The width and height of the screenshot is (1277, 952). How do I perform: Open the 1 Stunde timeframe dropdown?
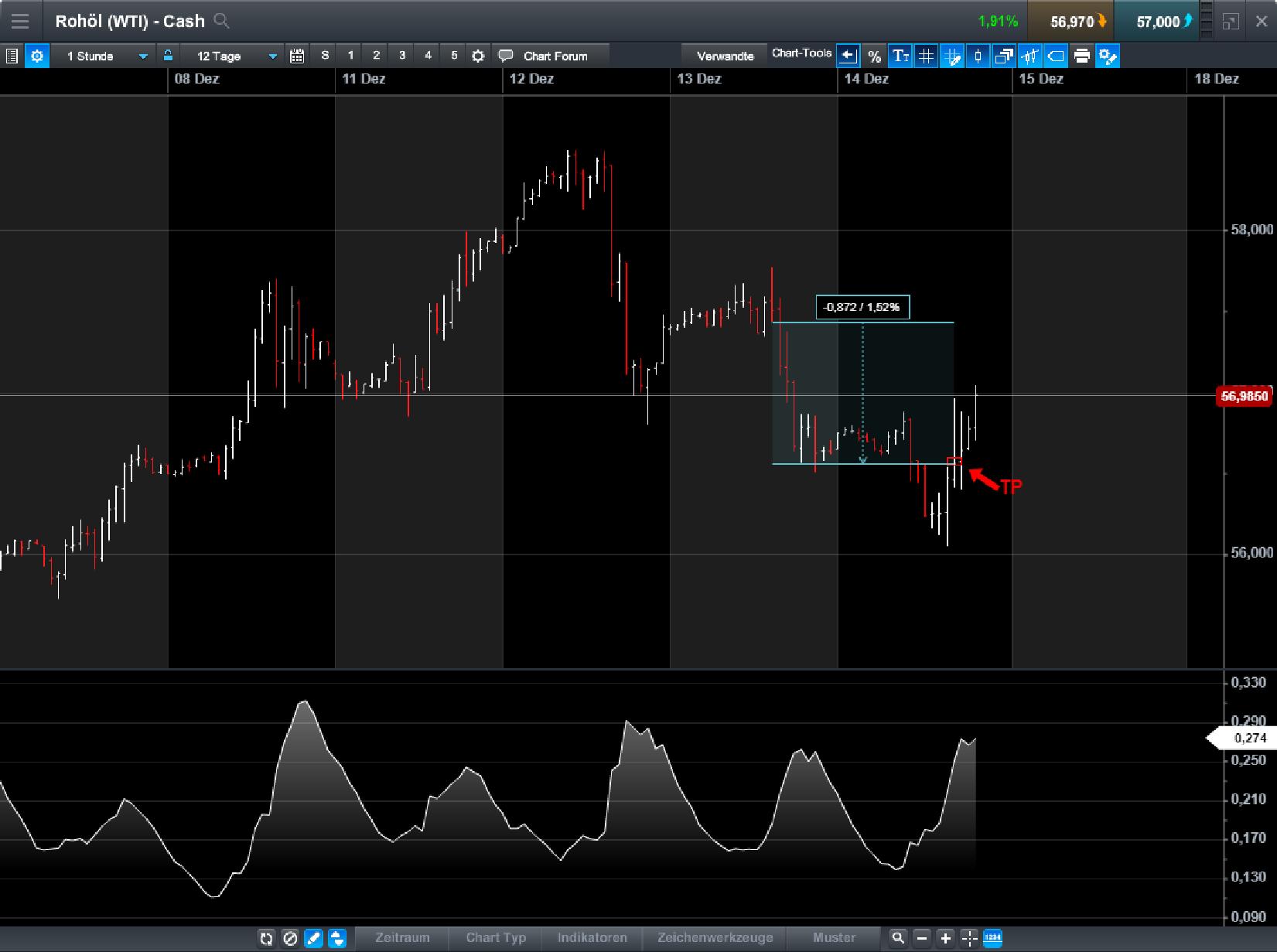tap(142, 56)
